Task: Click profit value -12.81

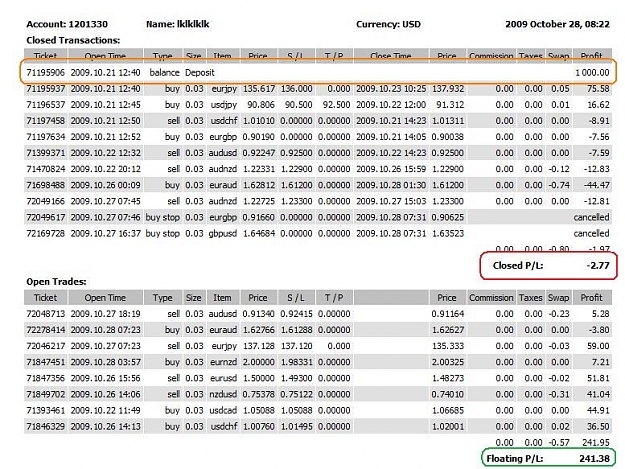Action: tap(597, 201)
